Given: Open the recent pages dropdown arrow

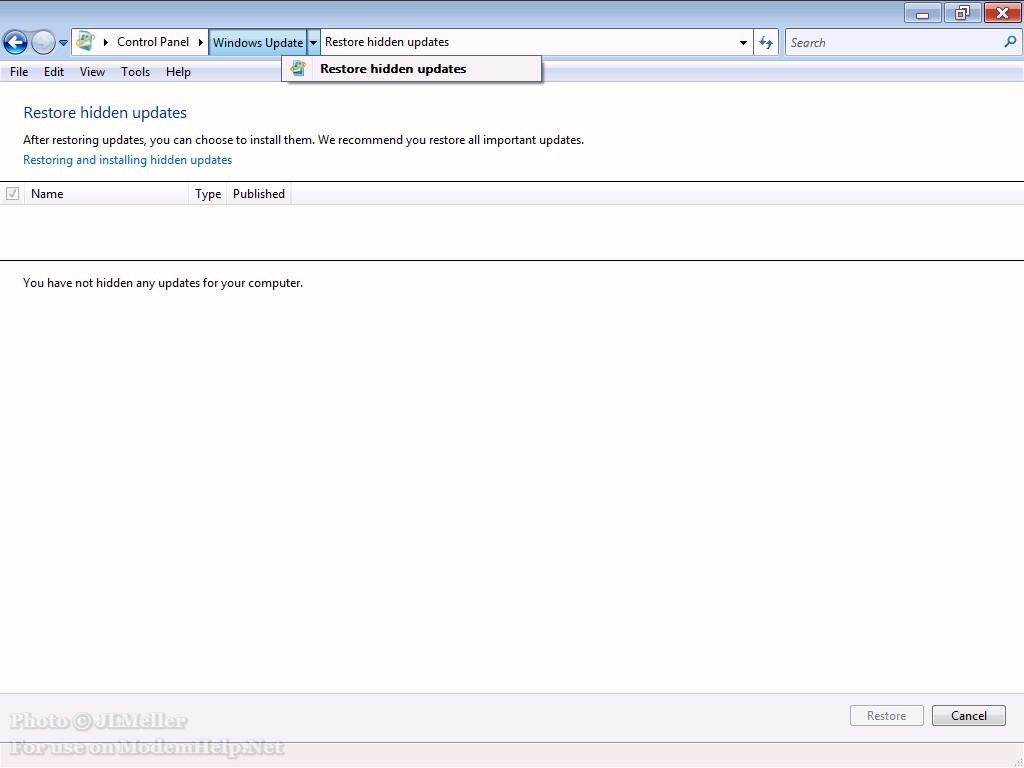Looking at the screenshot, I should coord(63,43).
